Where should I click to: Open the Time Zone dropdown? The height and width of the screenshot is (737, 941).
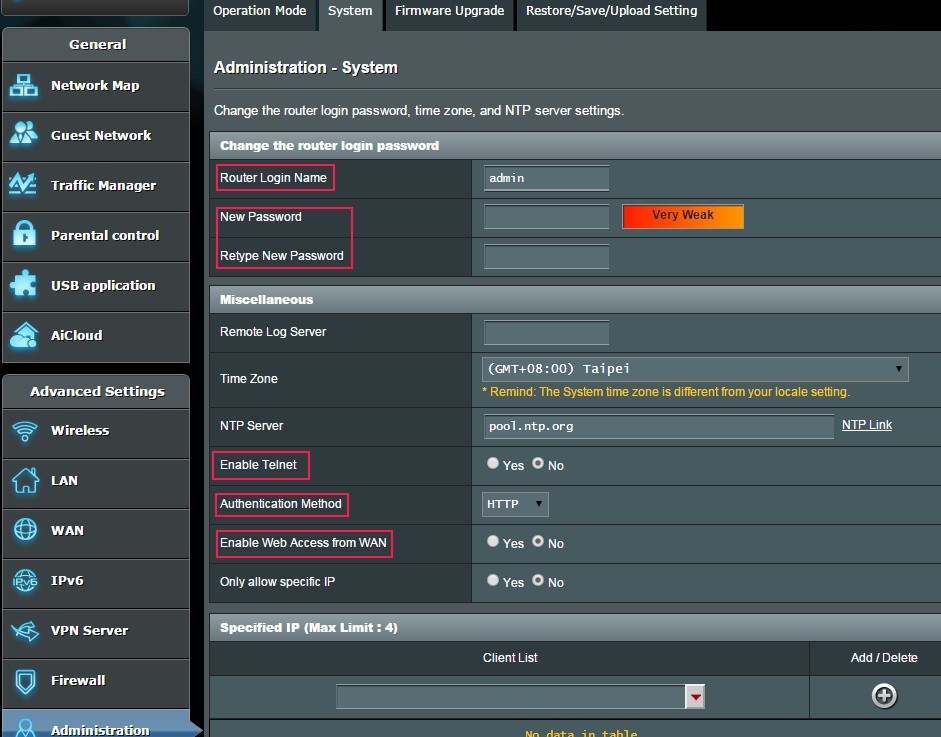(x=695, y=369)
